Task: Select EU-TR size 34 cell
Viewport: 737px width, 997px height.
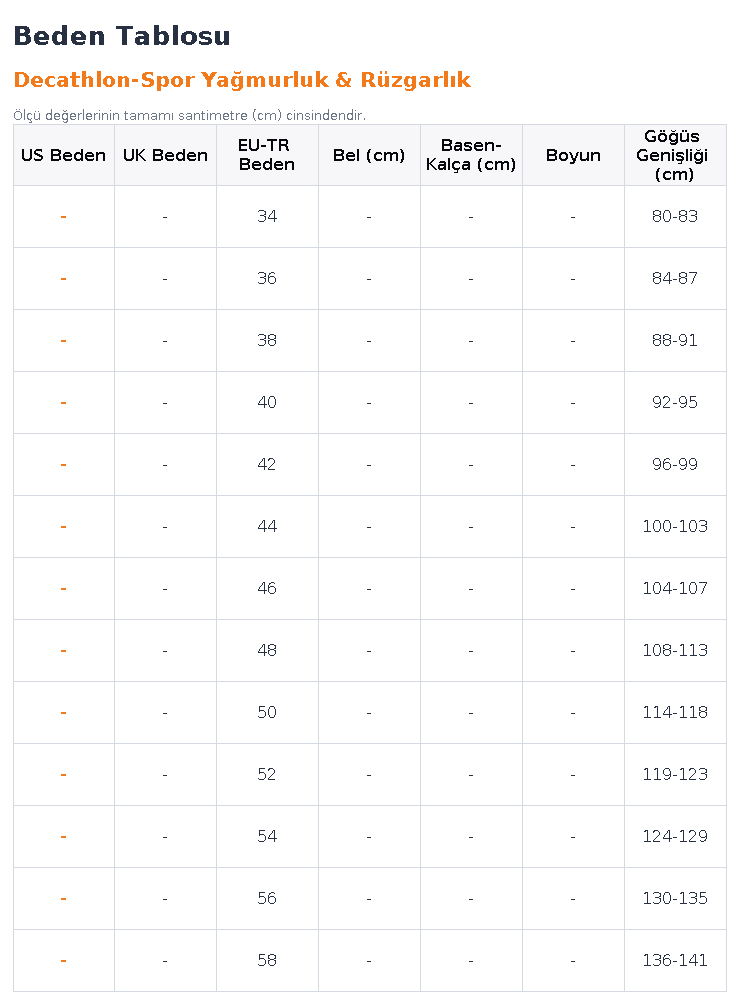Action: pyautogui.click(x=267, y=216)
